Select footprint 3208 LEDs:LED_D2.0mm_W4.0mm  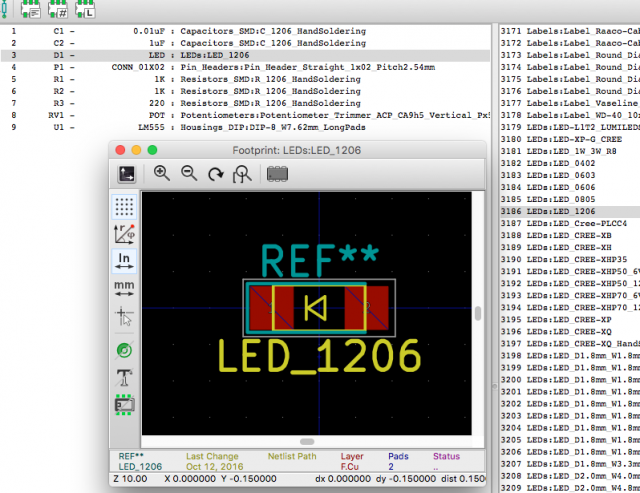pos(570,476)
